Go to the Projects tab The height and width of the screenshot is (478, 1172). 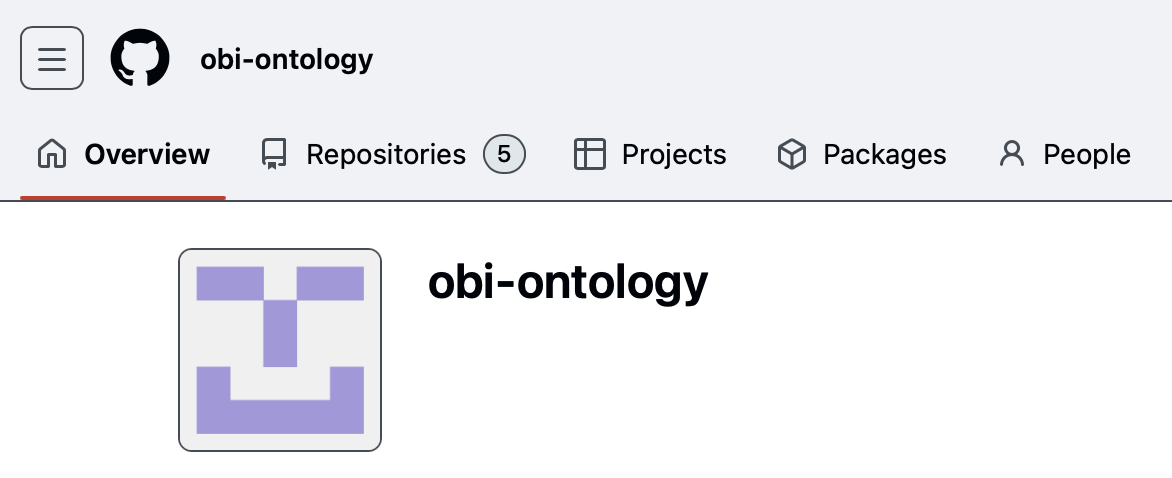tap(673, 154)
